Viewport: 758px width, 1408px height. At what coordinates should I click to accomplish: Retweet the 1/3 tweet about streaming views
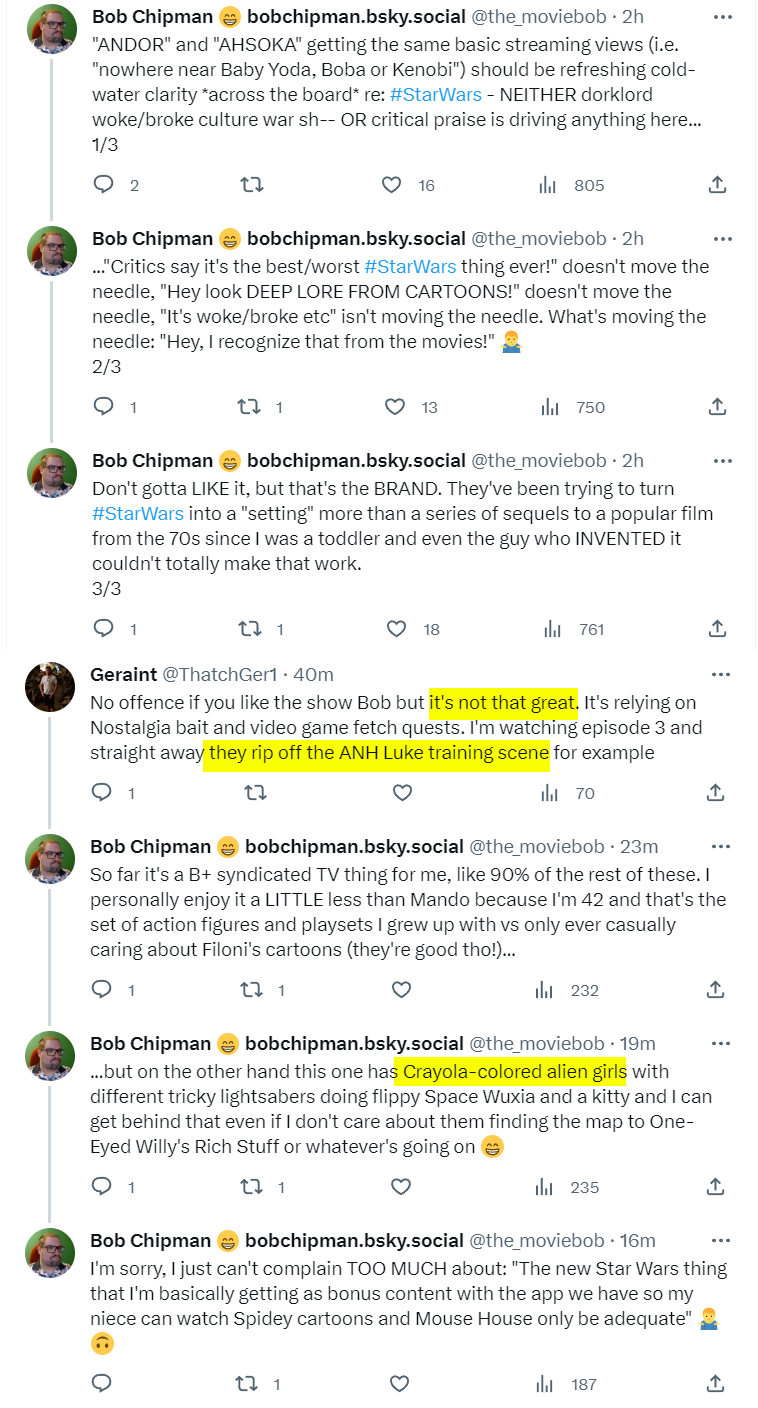[x=253, y=185]
